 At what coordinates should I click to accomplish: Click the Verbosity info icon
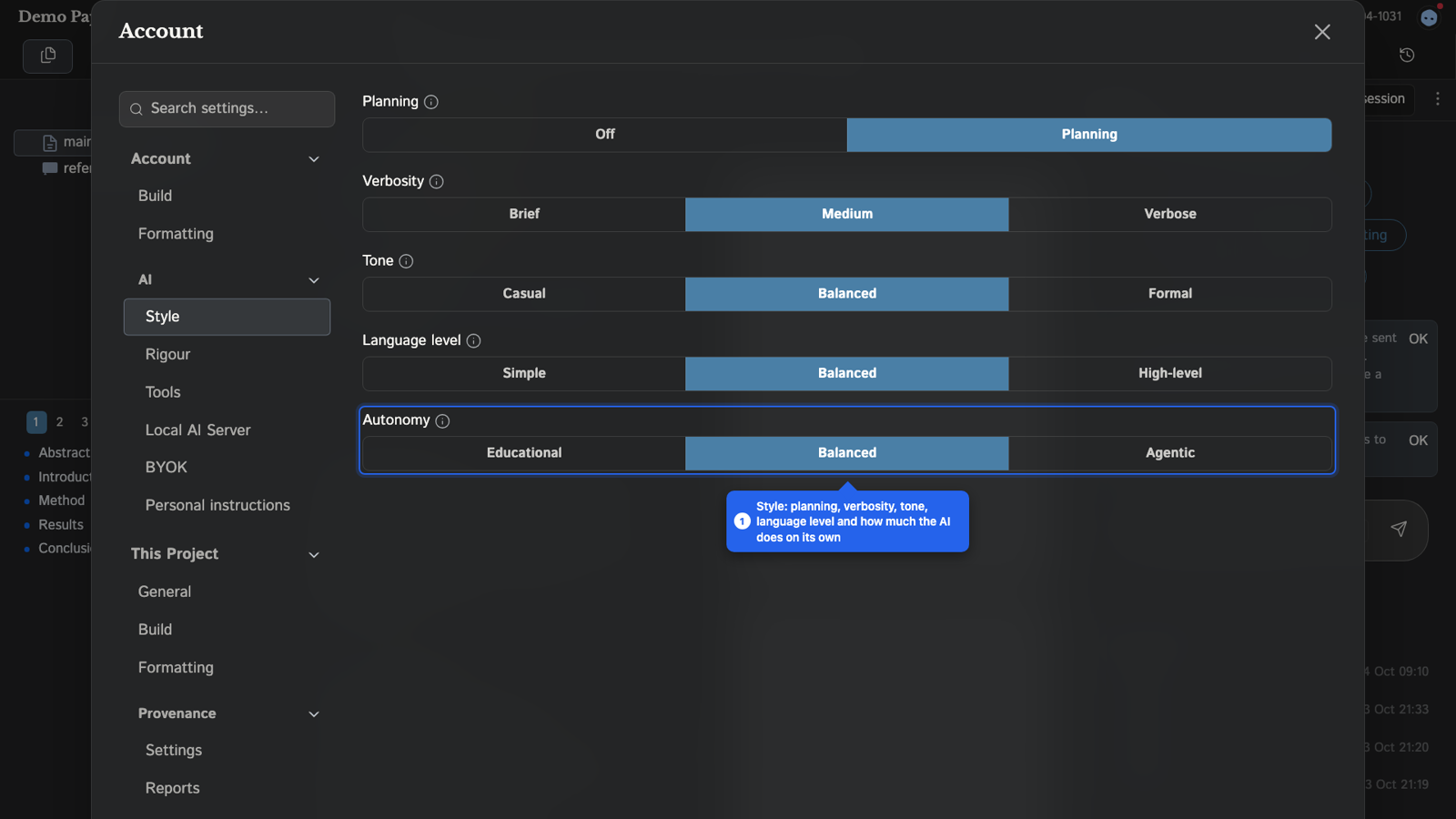437,182
